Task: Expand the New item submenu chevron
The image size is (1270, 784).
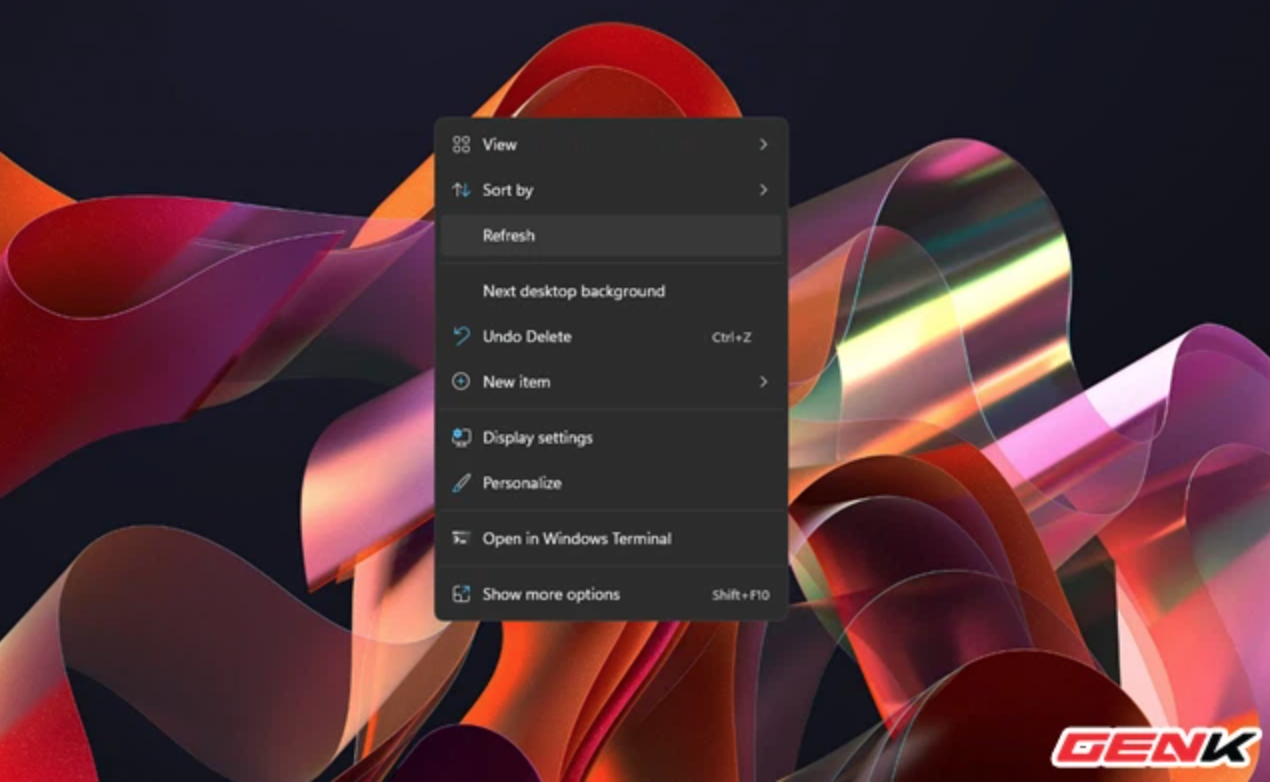Action: (x=764, y=382)
